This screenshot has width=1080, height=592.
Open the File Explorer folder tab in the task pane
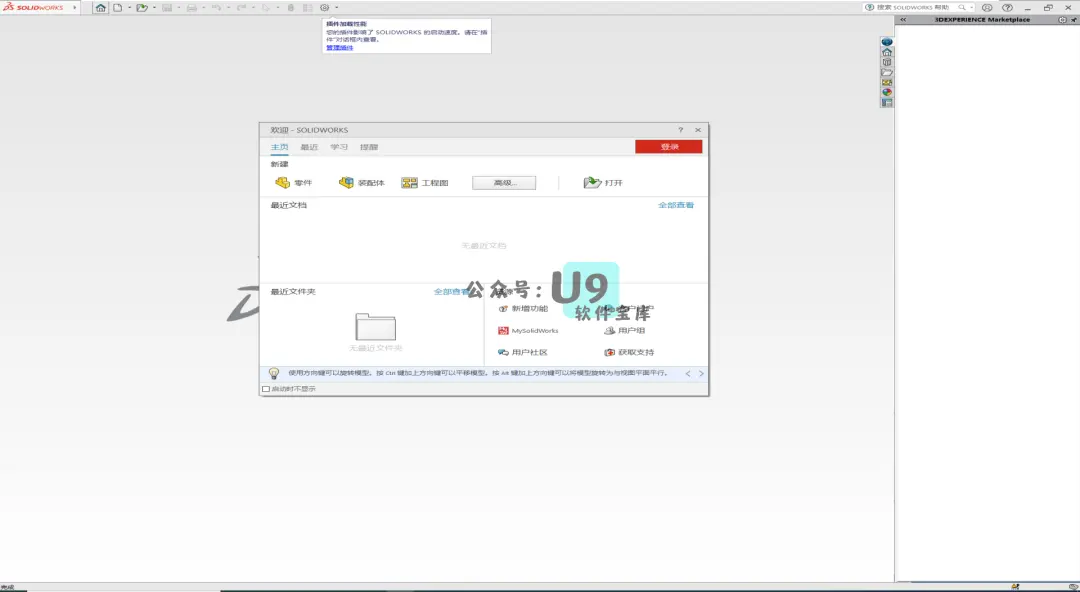(x=887, y=72)
